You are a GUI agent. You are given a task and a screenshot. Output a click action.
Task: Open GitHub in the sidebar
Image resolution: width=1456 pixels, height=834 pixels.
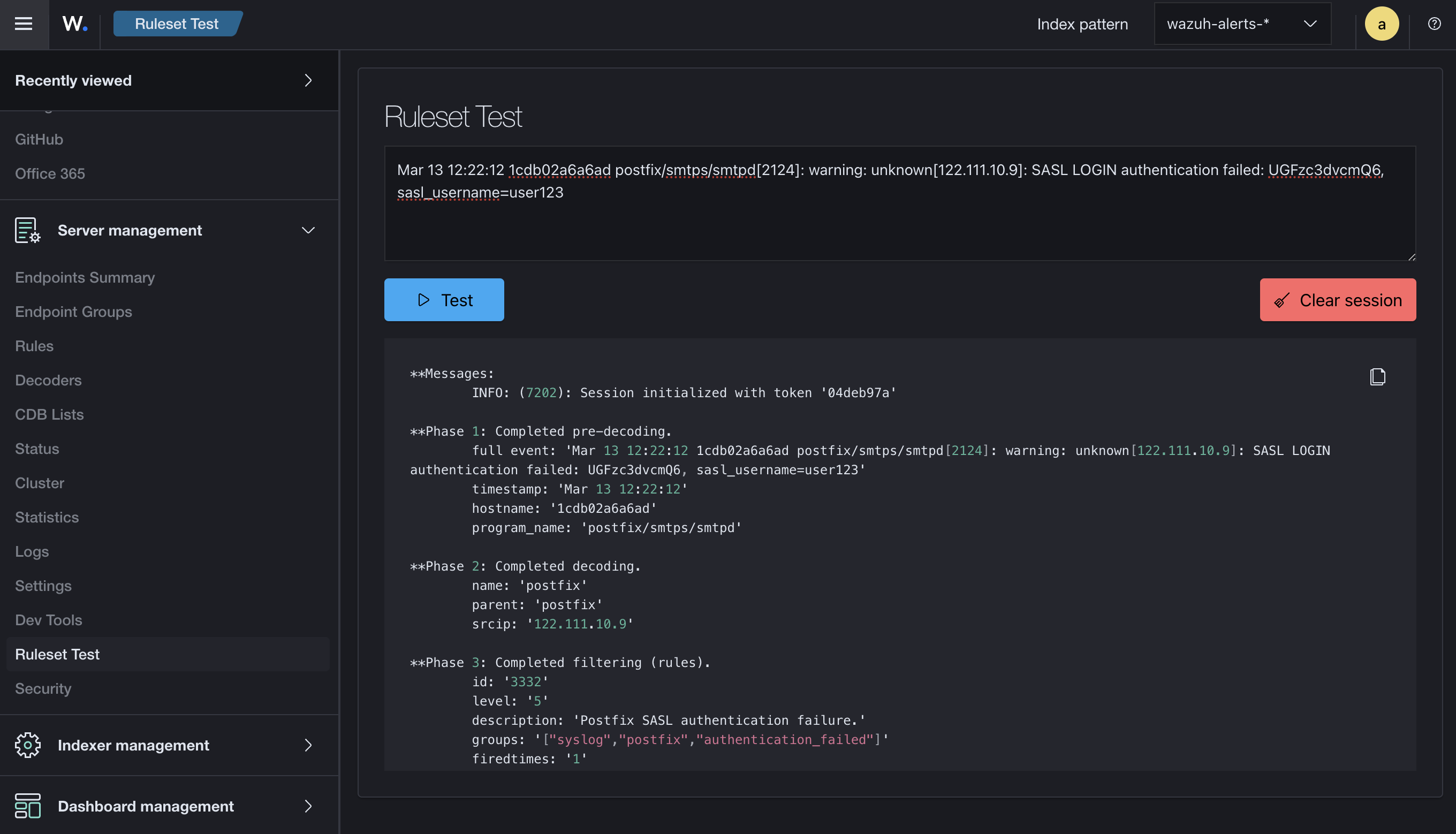click(39, 139)
